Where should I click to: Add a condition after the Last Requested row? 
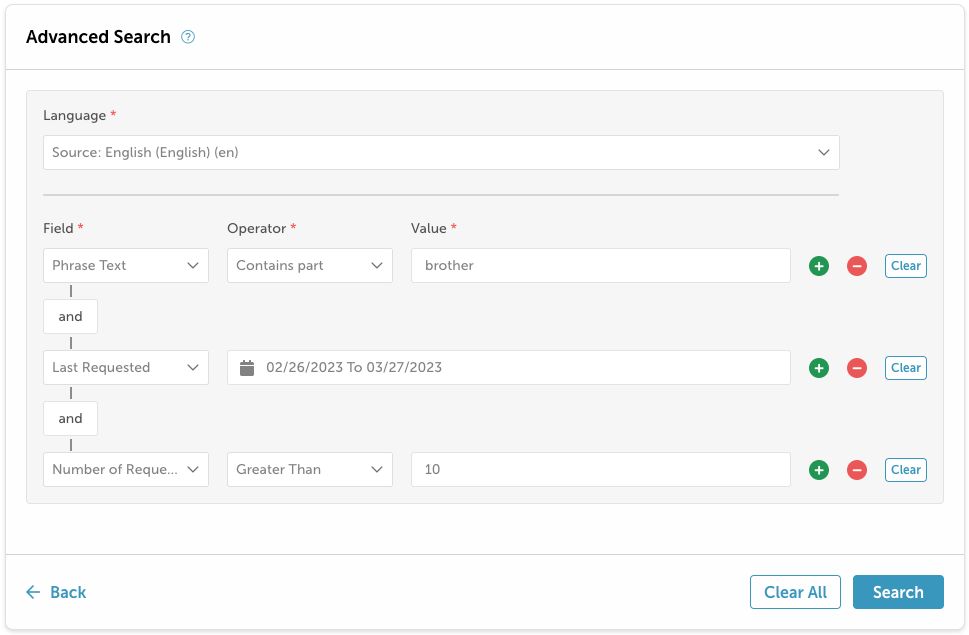tap(819, 368)
